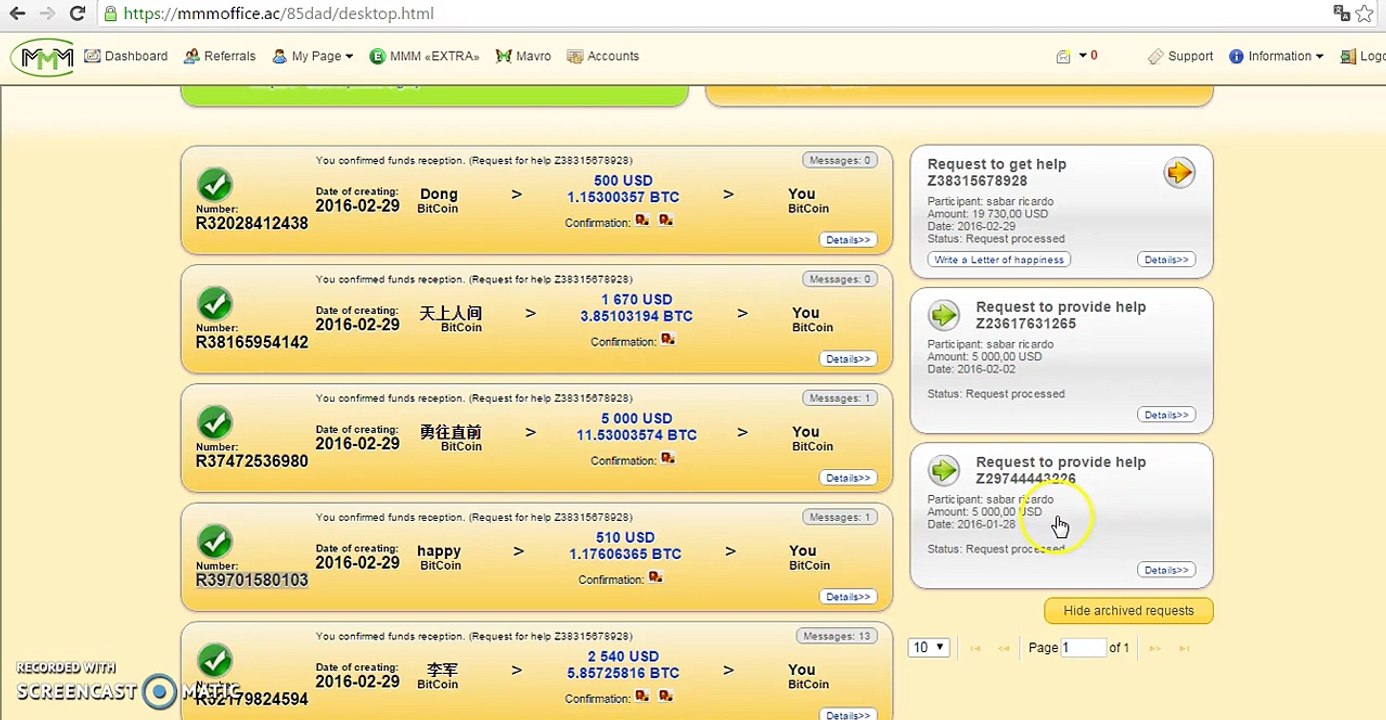
Task: Open the Support menu item
Action: coord(1180,56)
